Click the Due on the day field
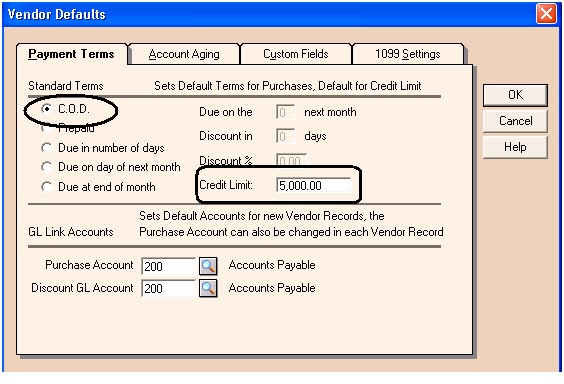 coord(285,112)
